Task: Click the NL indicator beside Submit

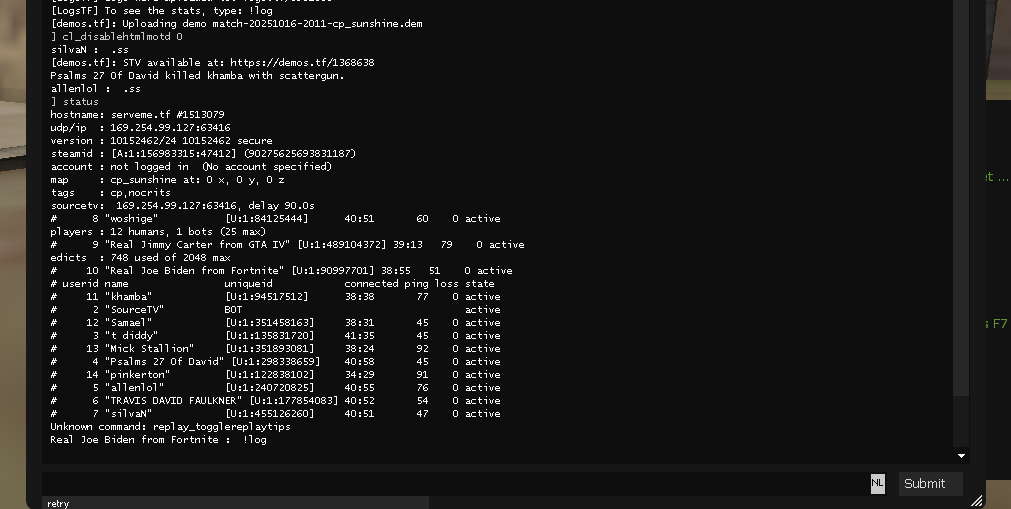Action: tap(877, 484)
